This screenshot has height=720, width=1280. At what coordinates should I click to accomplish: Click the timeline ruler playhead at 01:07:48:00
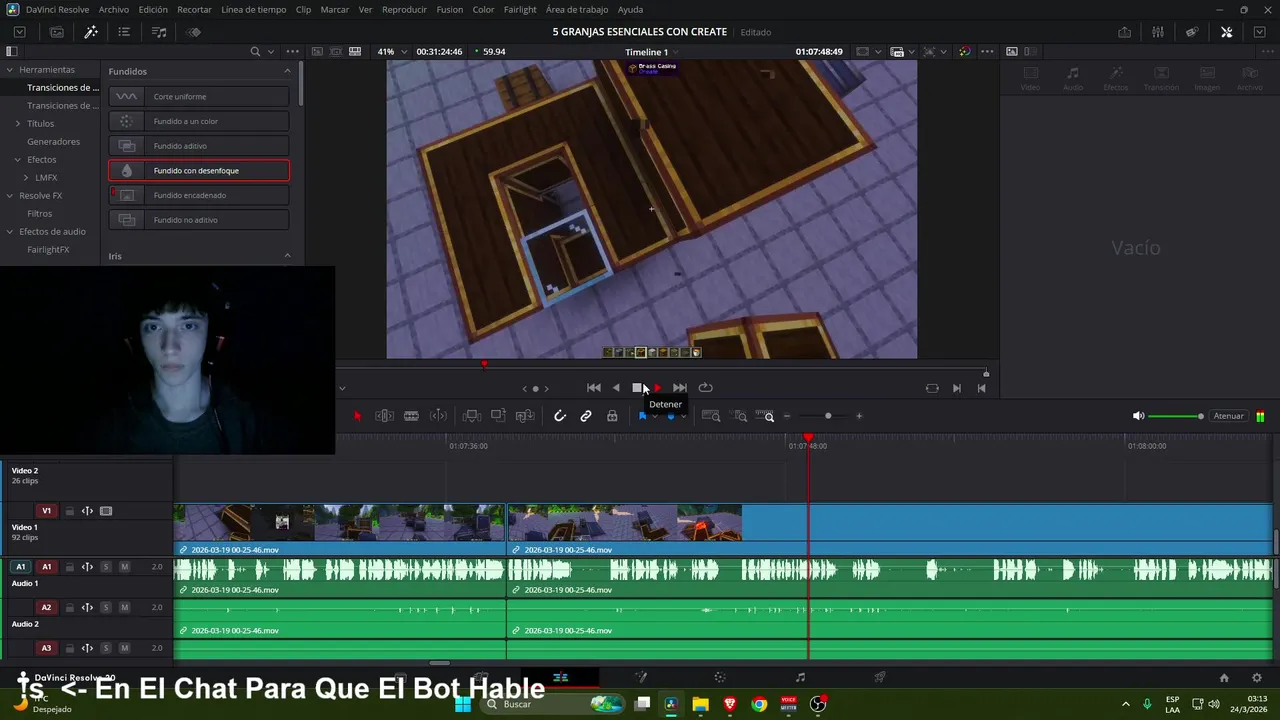808,439
